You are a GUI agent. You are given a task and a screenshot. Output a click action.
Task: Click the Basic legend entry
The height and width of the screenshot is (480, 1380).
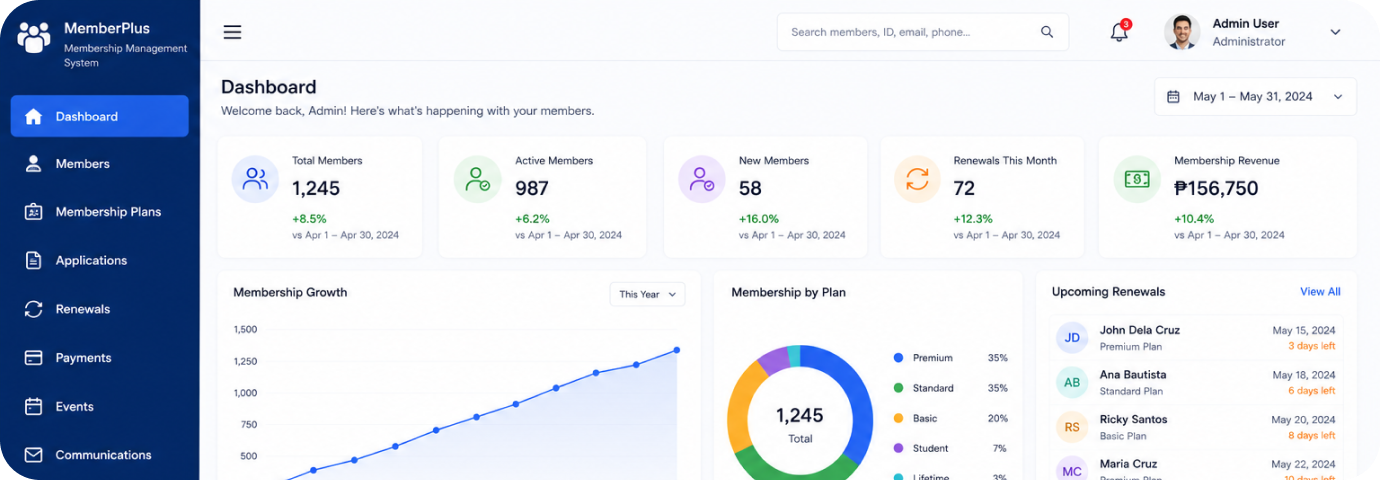pyautogui.click(x=950, y=418)
